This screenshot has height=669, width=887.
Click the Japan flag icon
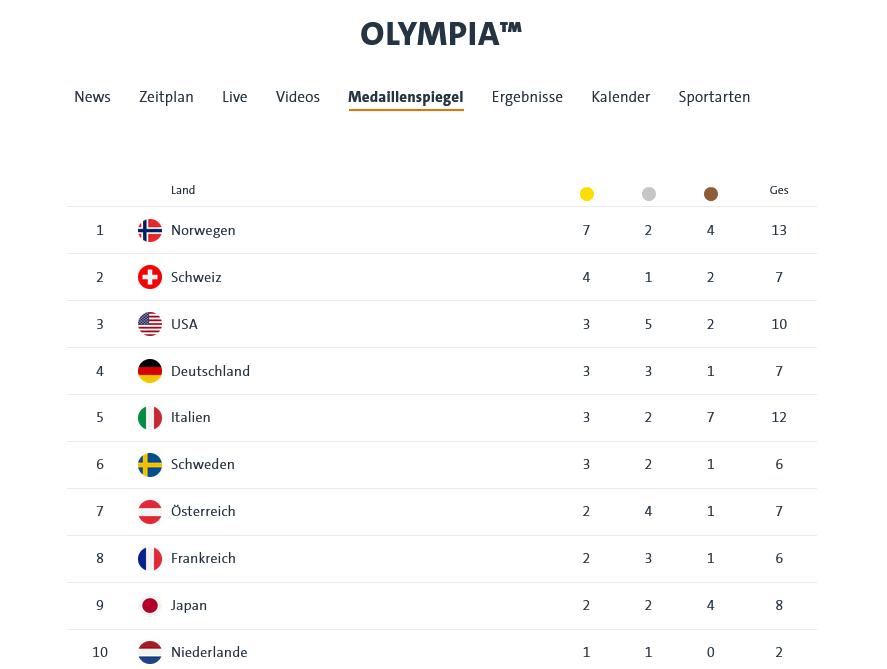pyautogui.click(x=150, y=605)
